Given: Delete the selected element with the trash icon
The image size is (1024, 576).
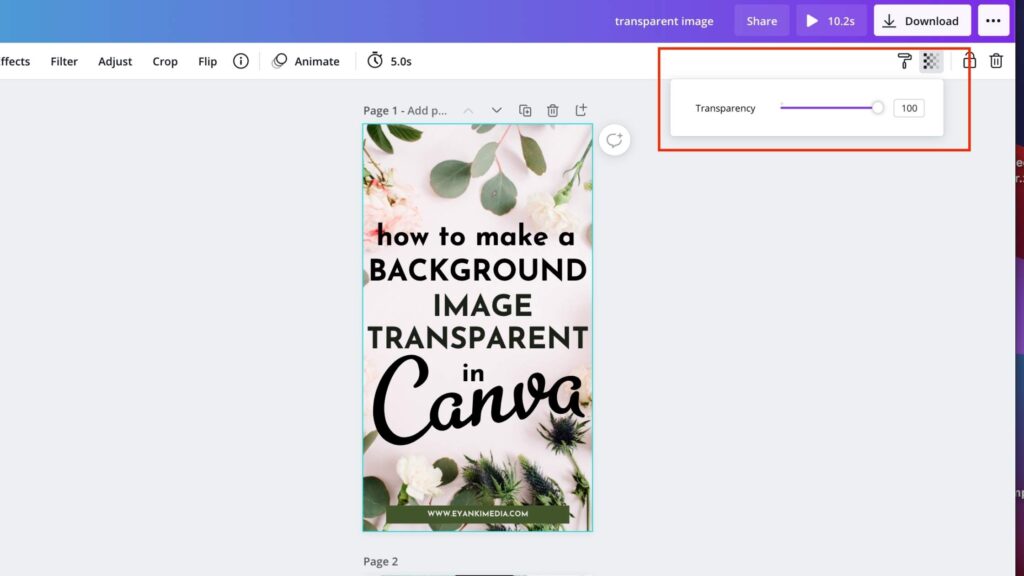Looking at the screenshot, I should pos(996,61).
